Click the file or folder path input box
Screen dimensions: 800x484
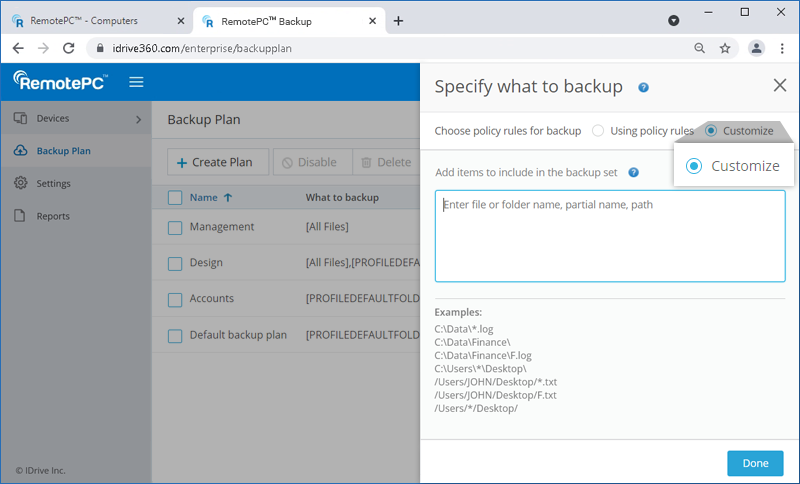coord(609,236)
